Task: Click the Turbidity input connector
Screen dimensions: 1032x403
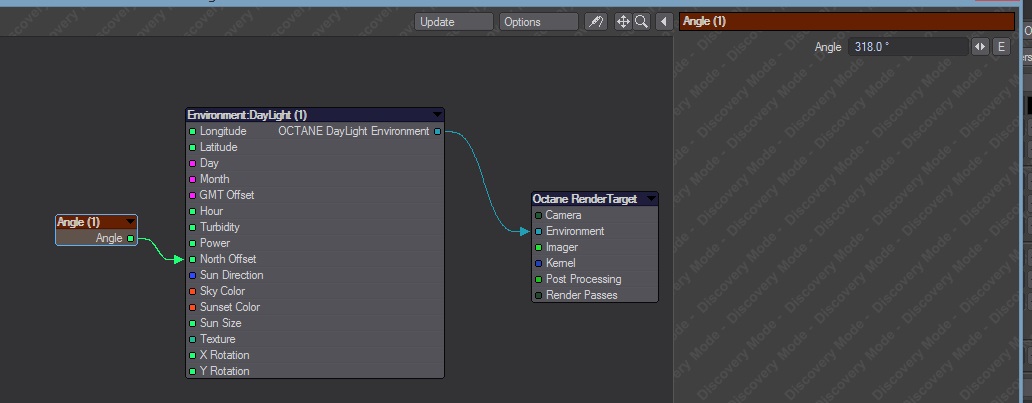Action: [193, 227]
